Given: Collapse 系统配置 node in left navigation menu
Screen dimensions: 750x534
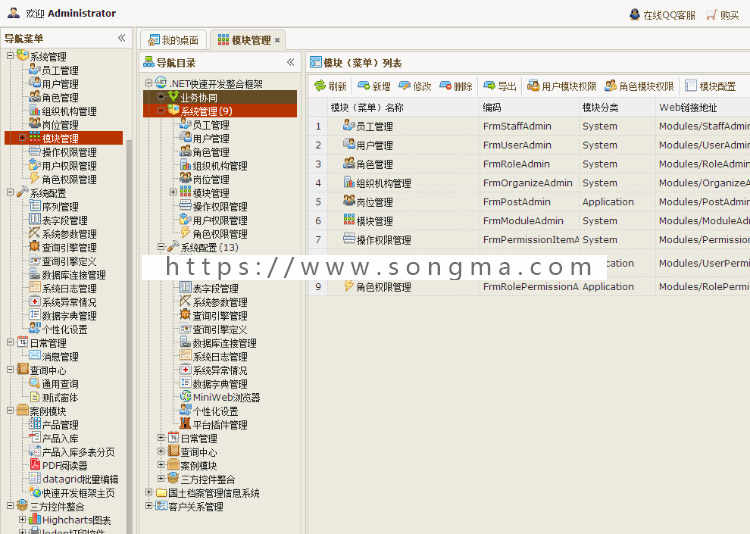Looking at the screenshot, I should click(x=10, y=193).
